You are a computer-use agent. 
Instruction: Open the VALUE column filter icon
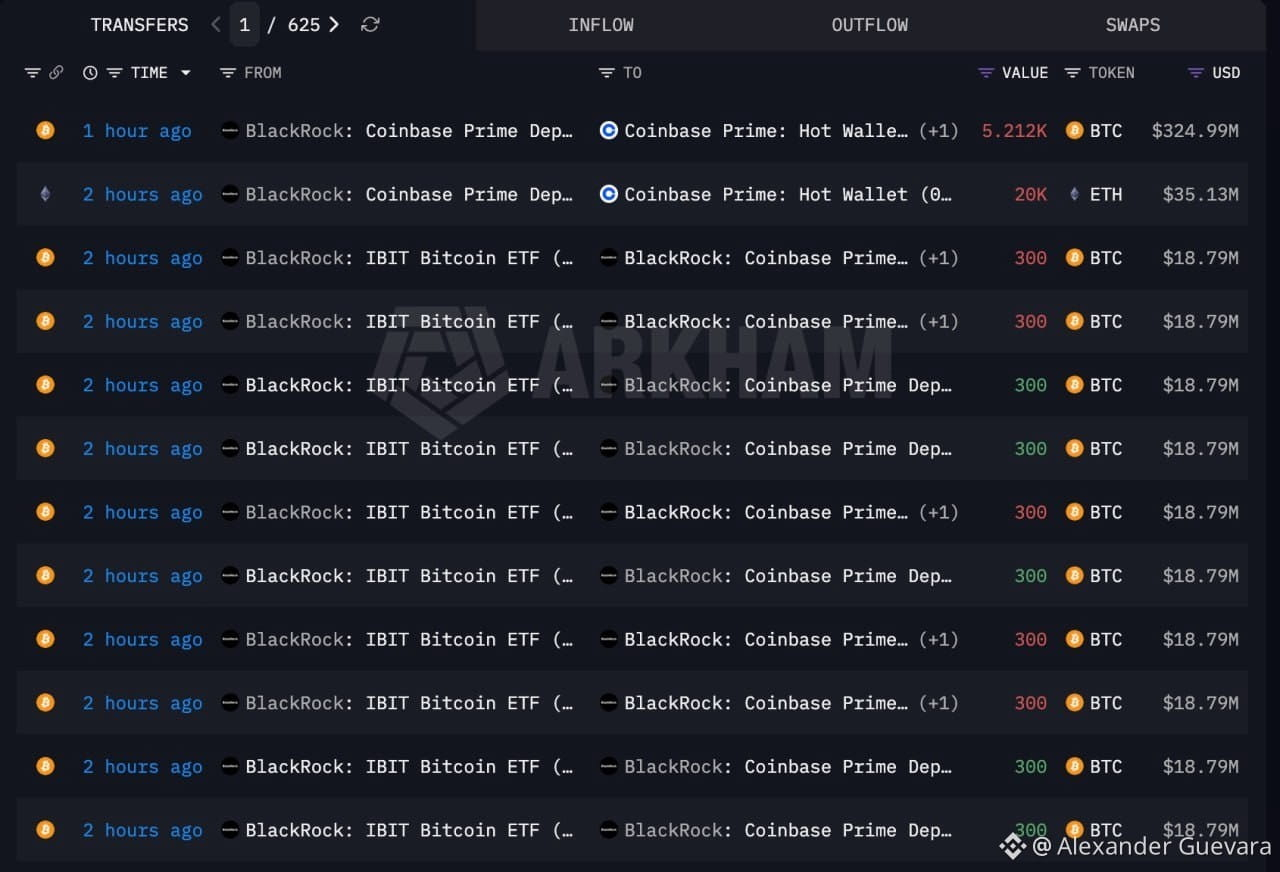(x=986, y=73)
